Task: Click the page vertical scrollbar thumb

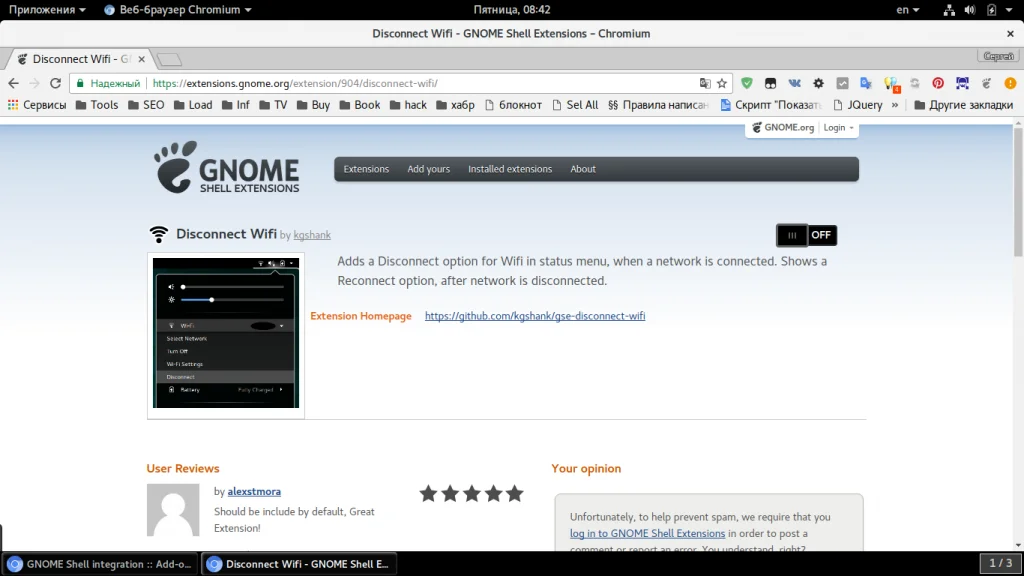Action: tap(1017, 191)
